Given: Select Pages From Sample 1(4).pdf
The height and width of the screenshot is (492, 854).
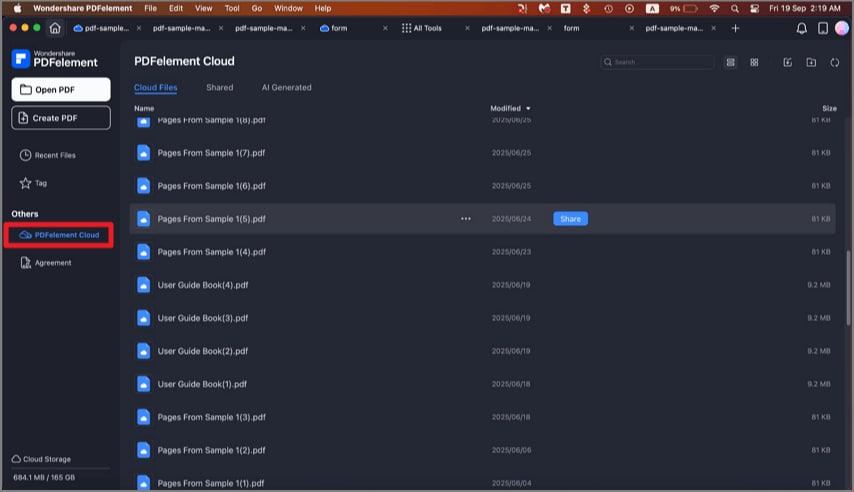Looking at the screenshot, I should point(482,252).
